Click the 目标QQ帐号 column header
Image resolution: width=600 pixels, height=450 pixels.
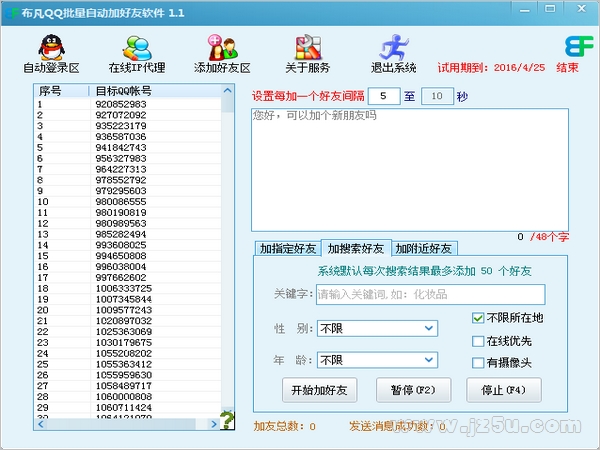[155, 91]
